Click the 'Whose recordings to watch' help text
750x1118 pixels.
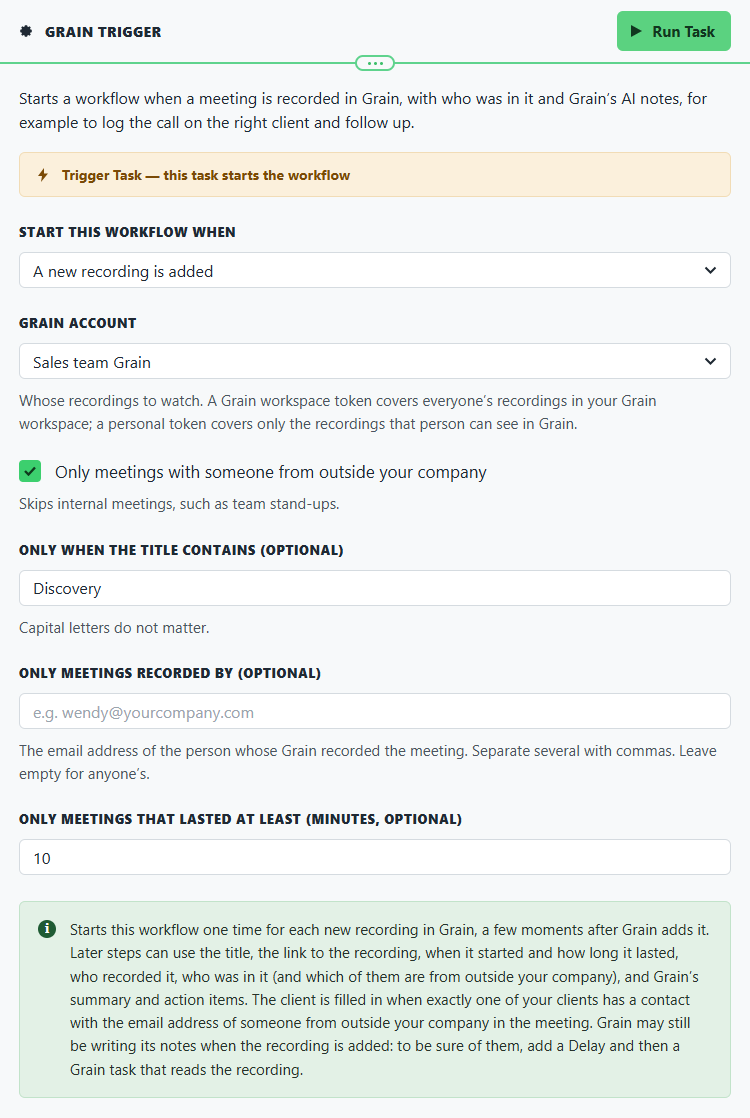coord(338,412)
